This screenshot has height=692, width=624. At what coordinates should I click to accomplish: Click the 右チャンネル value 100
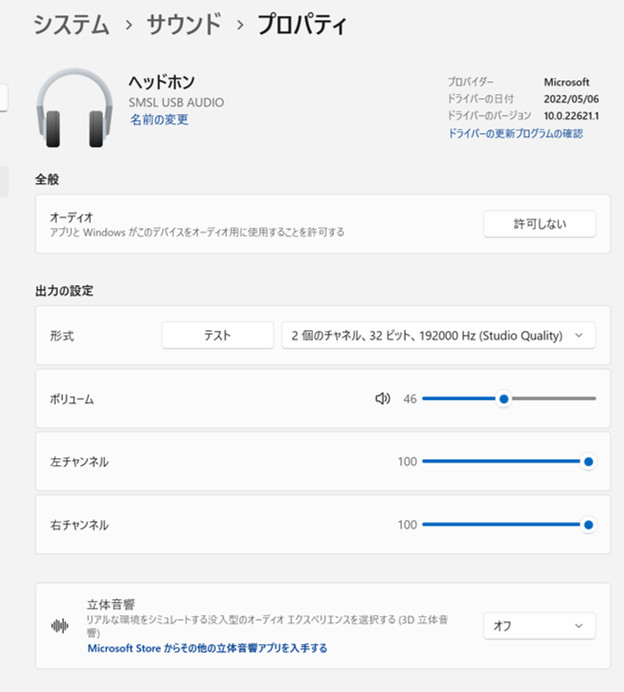[x=407, y=525]
